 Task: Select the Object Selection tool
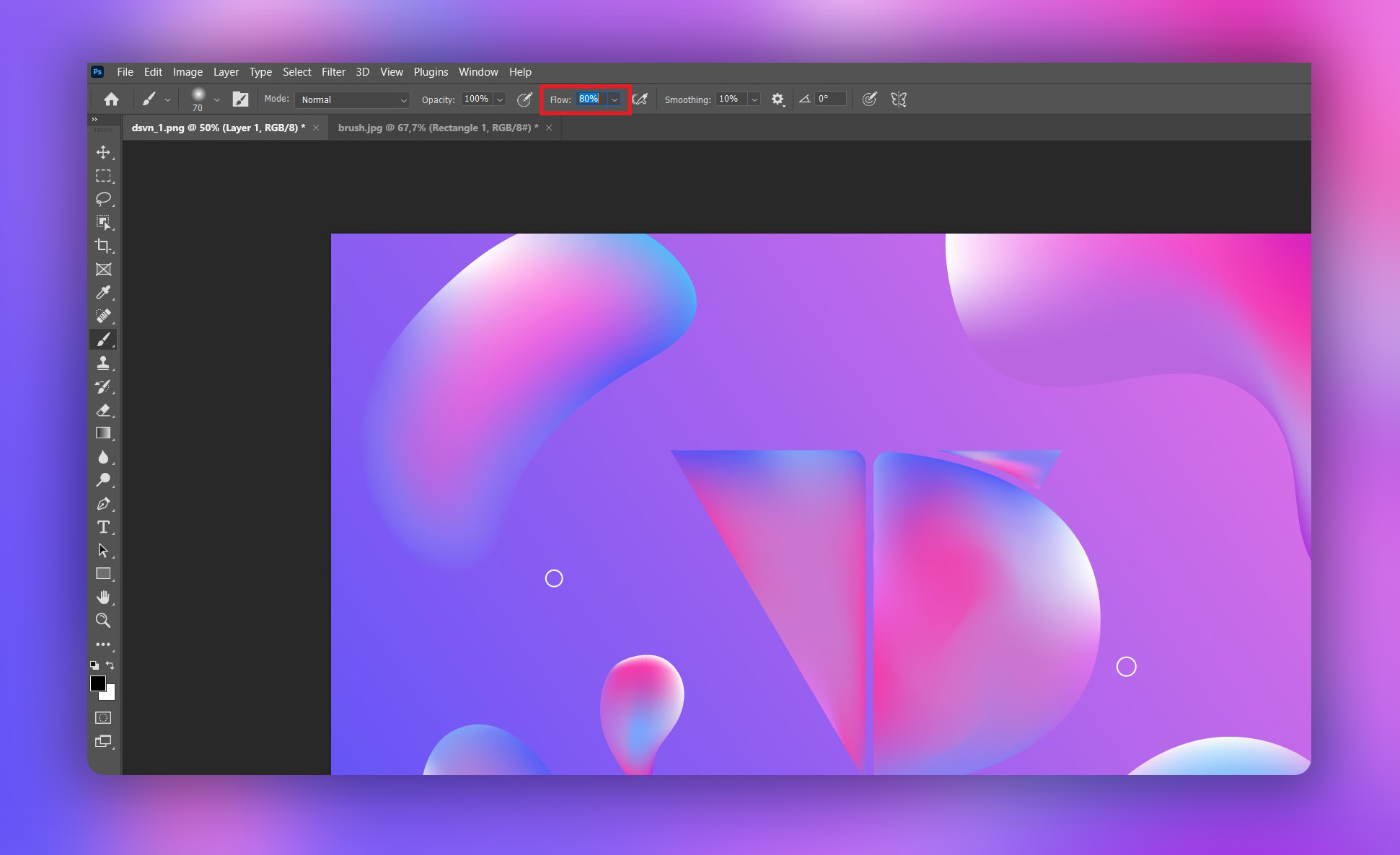click(x=103, y=222)
